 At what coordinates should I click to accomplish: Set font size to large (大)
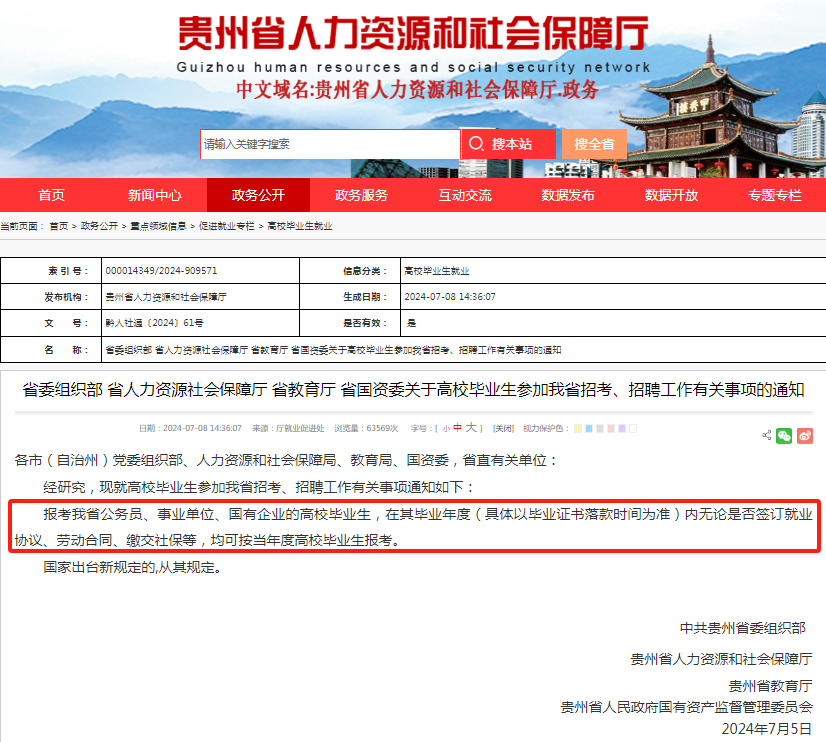coord(471,428)
